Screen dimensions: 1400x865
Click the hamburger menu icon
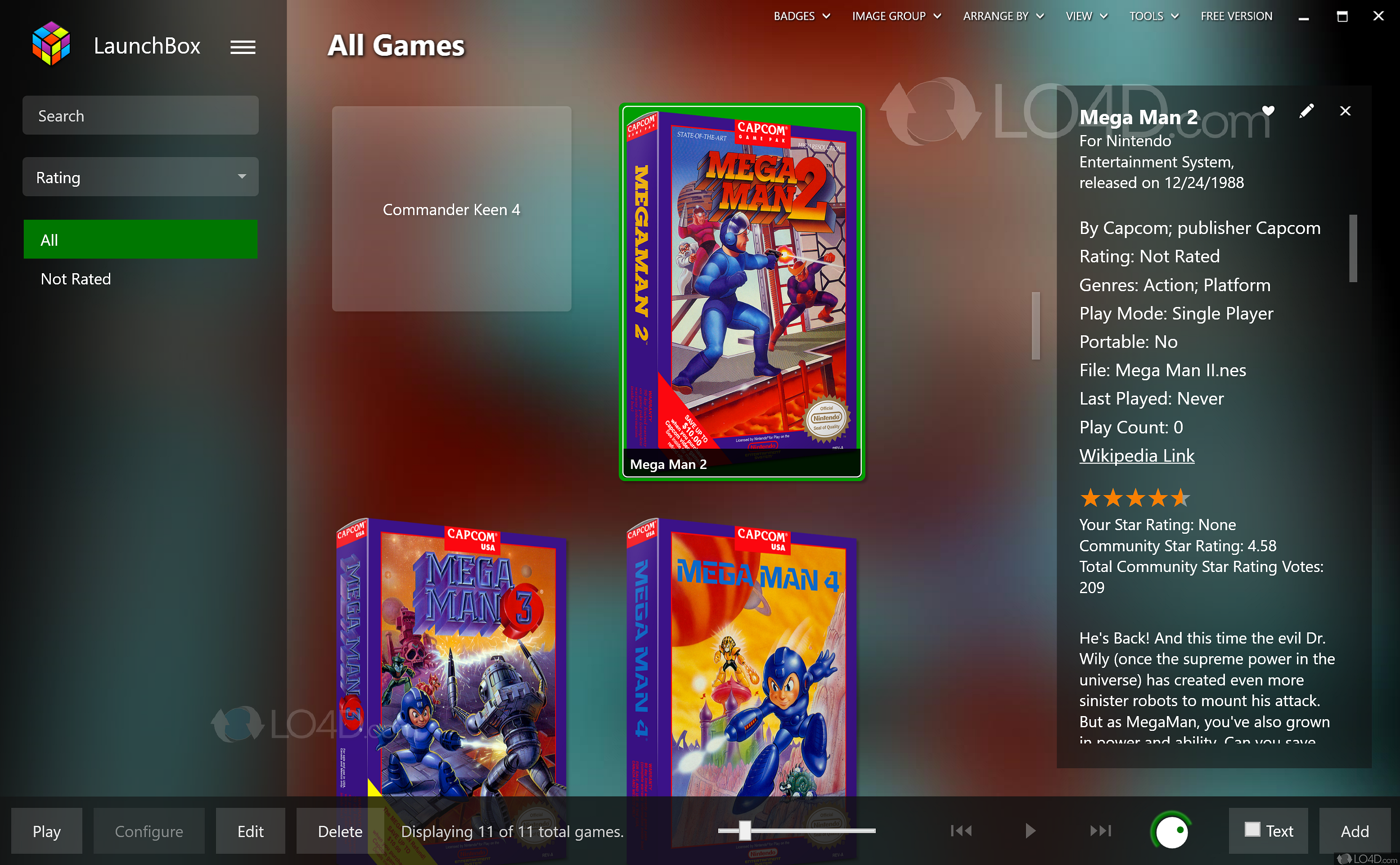[x=243, y=47]
